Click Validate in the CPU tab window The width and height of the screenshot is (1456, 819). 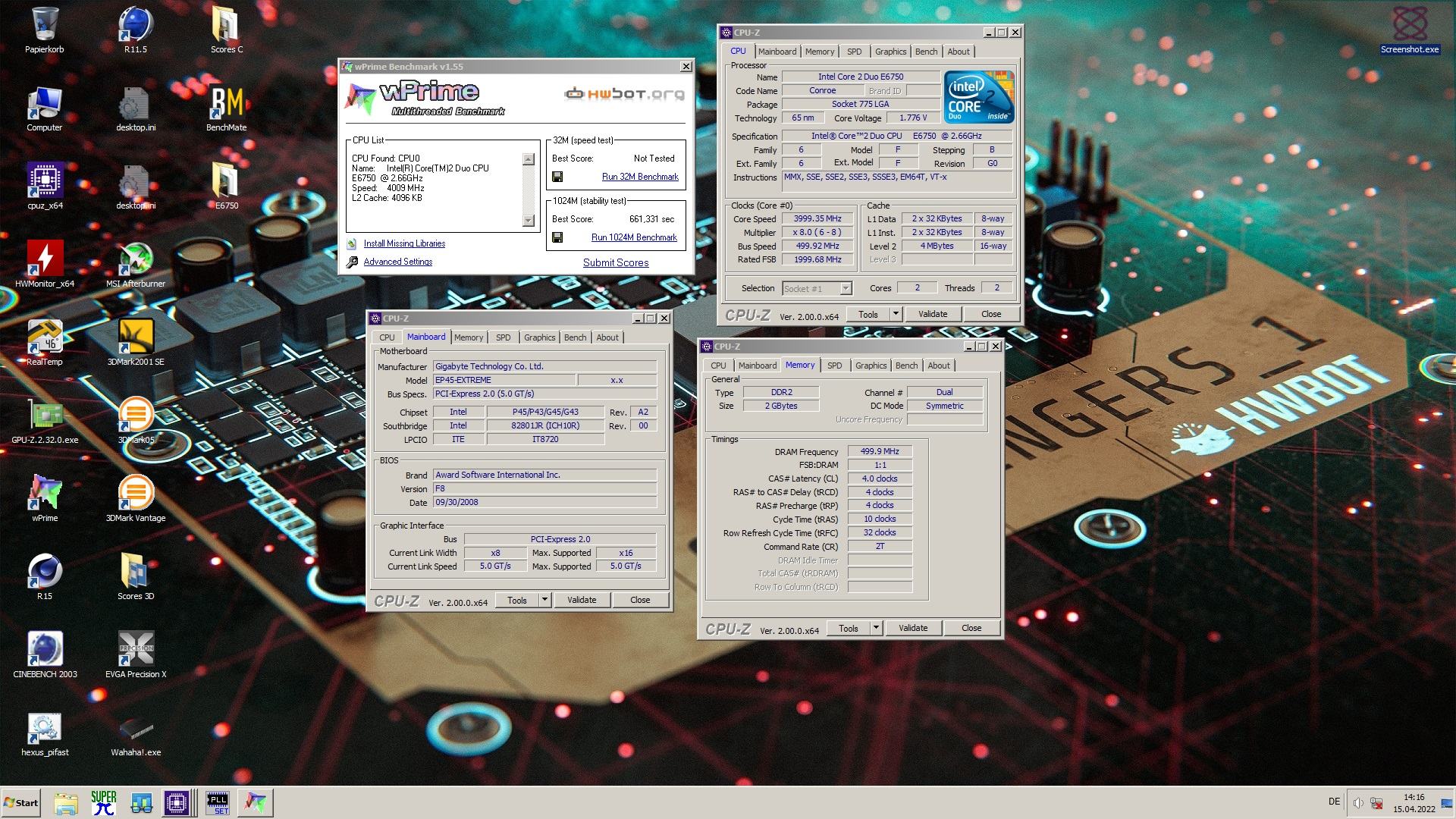933,314
